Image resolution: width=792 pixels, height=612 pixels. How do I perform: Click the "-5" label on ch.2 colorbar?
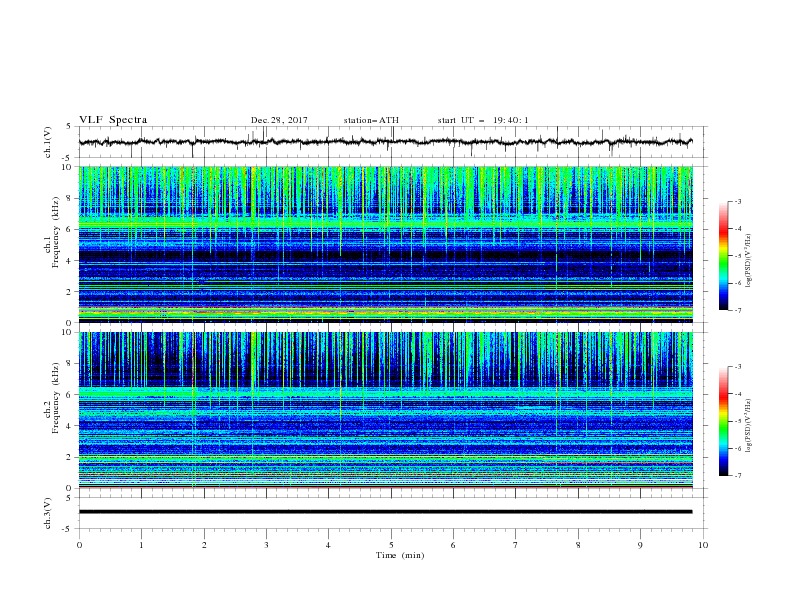pyautogui.click(x=737, y=421)
